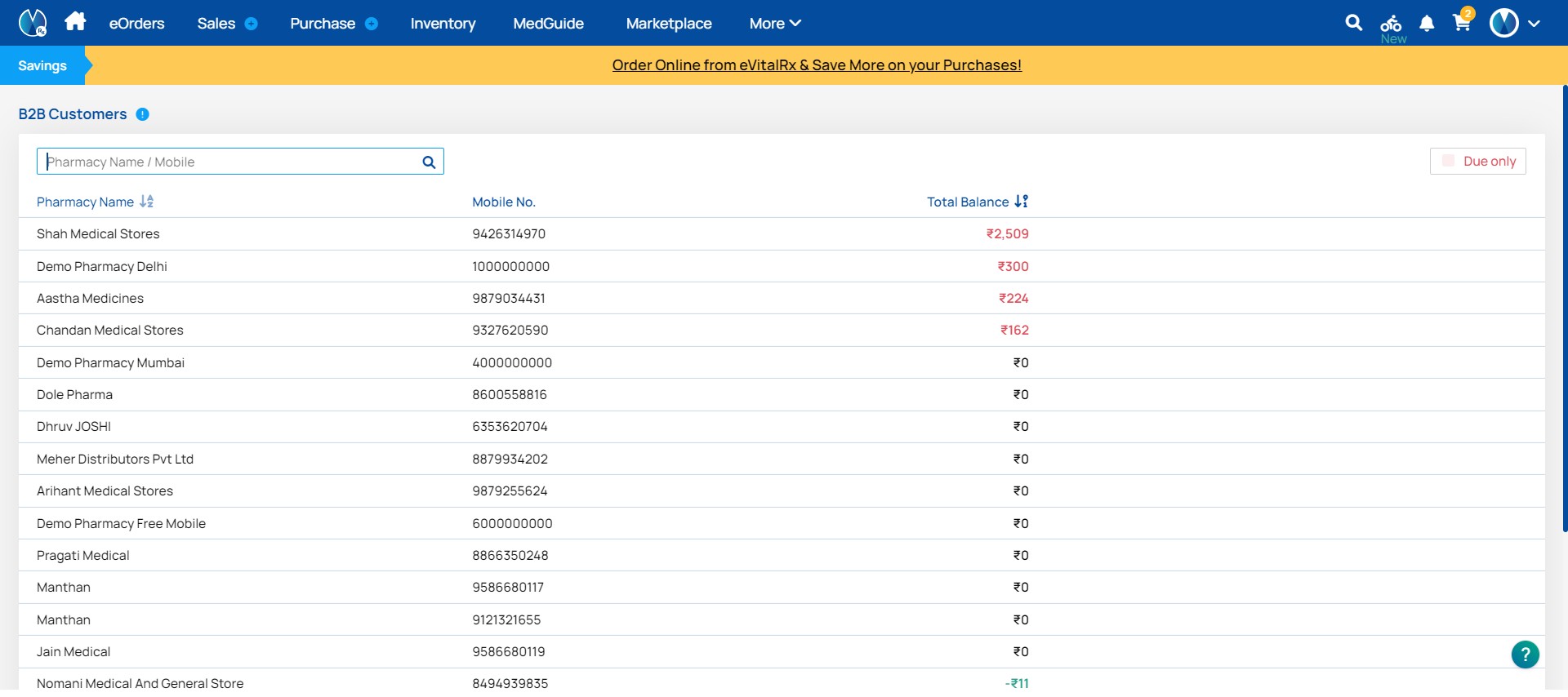Viewport: 1568px width, 697px height.
Task: Click the plus icon next to Sales
Action: (x=252, y=24)
